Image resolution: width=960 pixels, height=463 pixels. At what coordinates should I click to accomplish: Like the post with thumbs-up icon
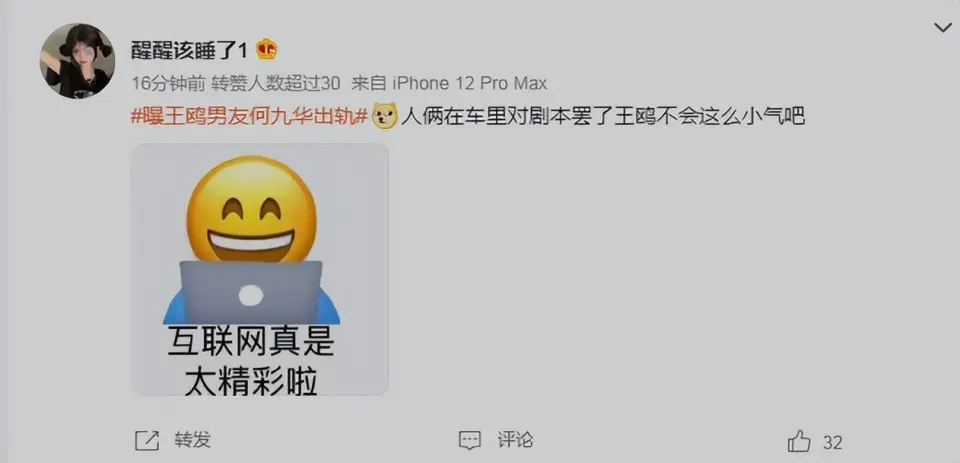pyautogui.click(x=799, y=441)
